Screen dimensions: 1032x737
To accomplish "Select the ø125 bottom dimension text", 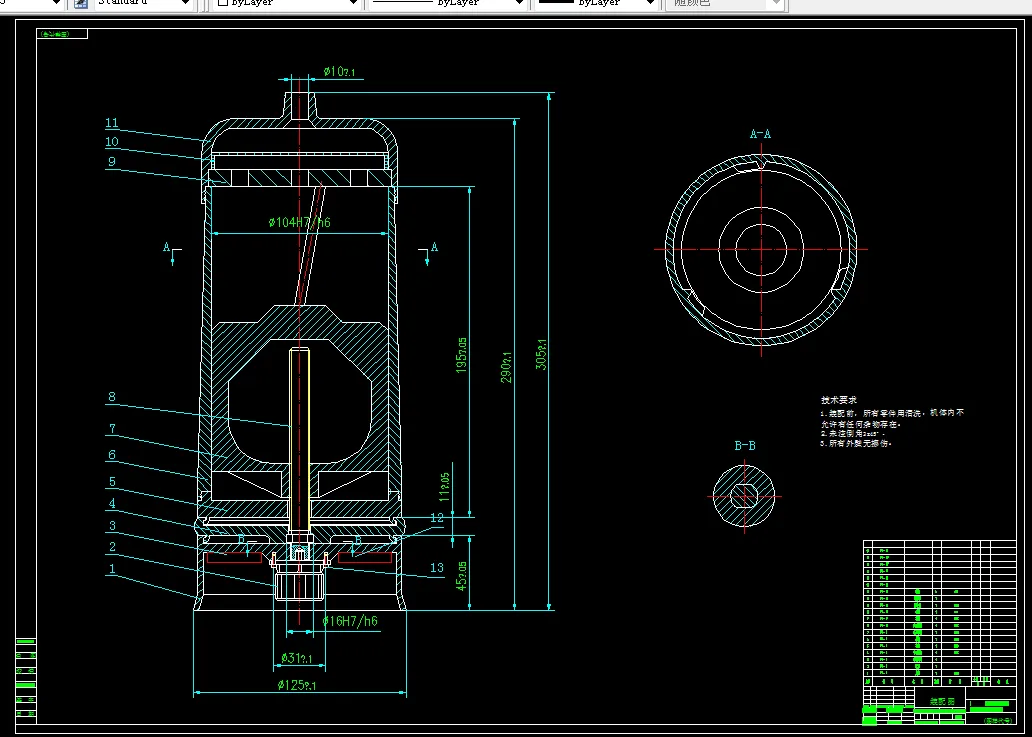I will tap(299, 685).
